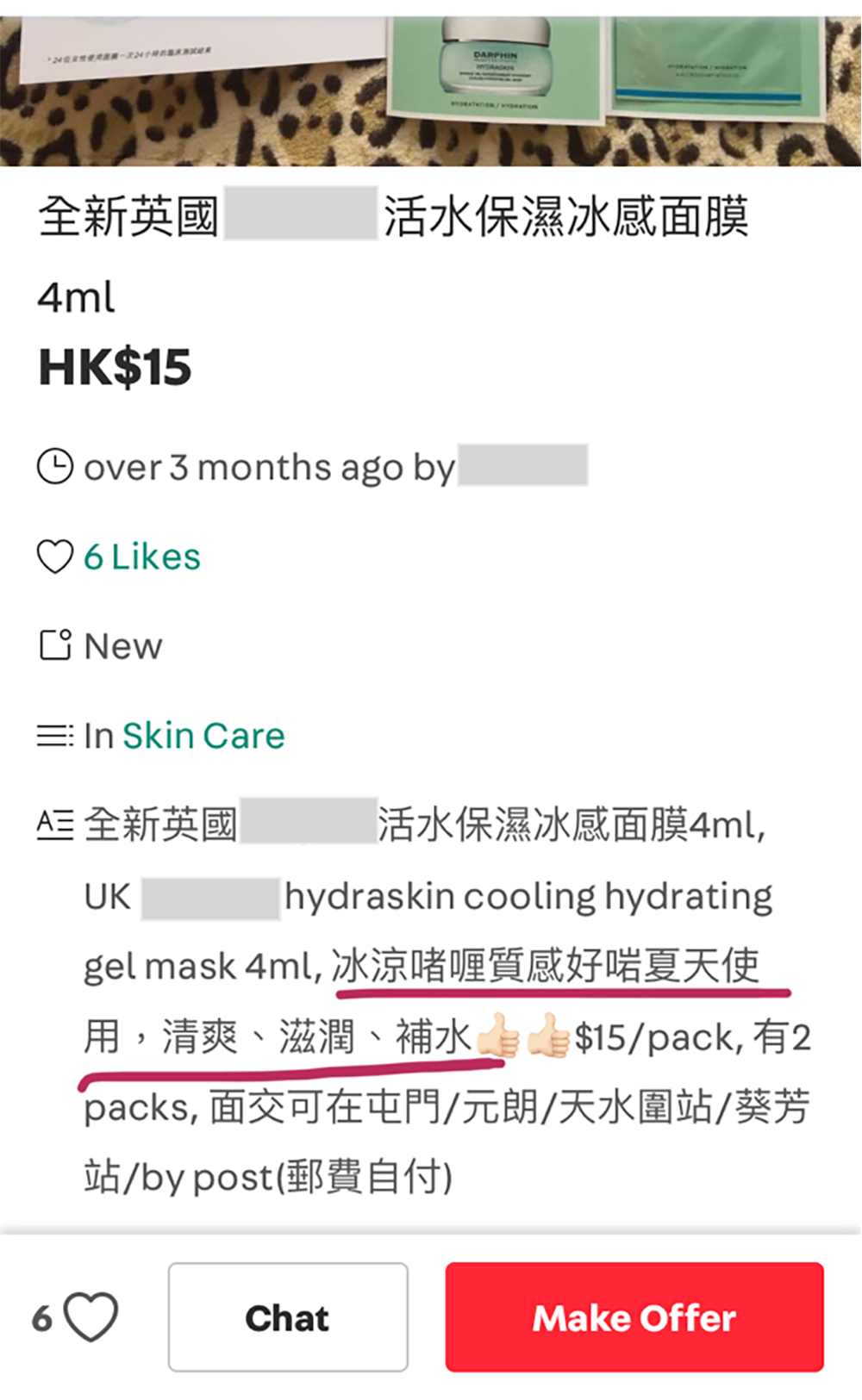This screenshot has width=862, height=1400.
Task: Tap the heart icon next to 6 Likes
Action: click(x=55, y=557)
